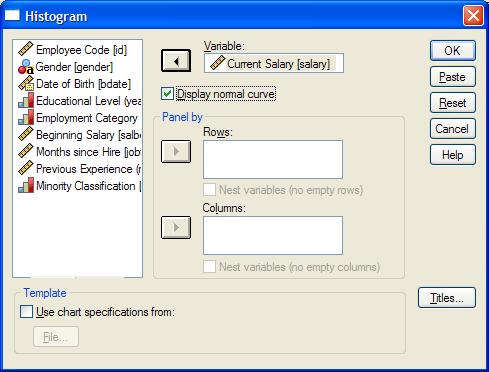This screenshot has width=489, height=372.
Task: Close the Histogram dialog window
Action: coord(473,15)
